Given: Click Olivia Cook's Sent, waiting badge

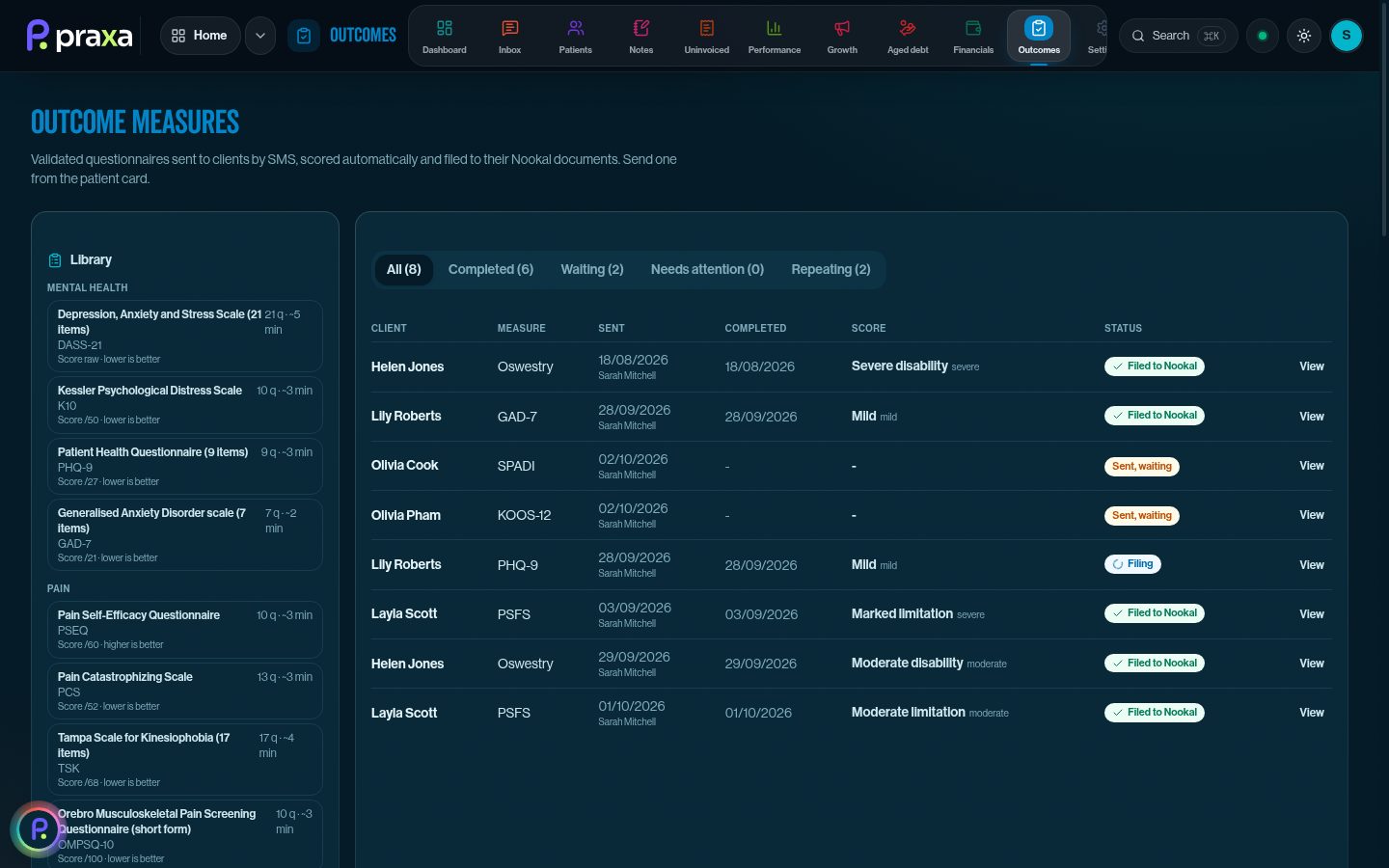Looking at the screenshot, I should click(1142, 466).
